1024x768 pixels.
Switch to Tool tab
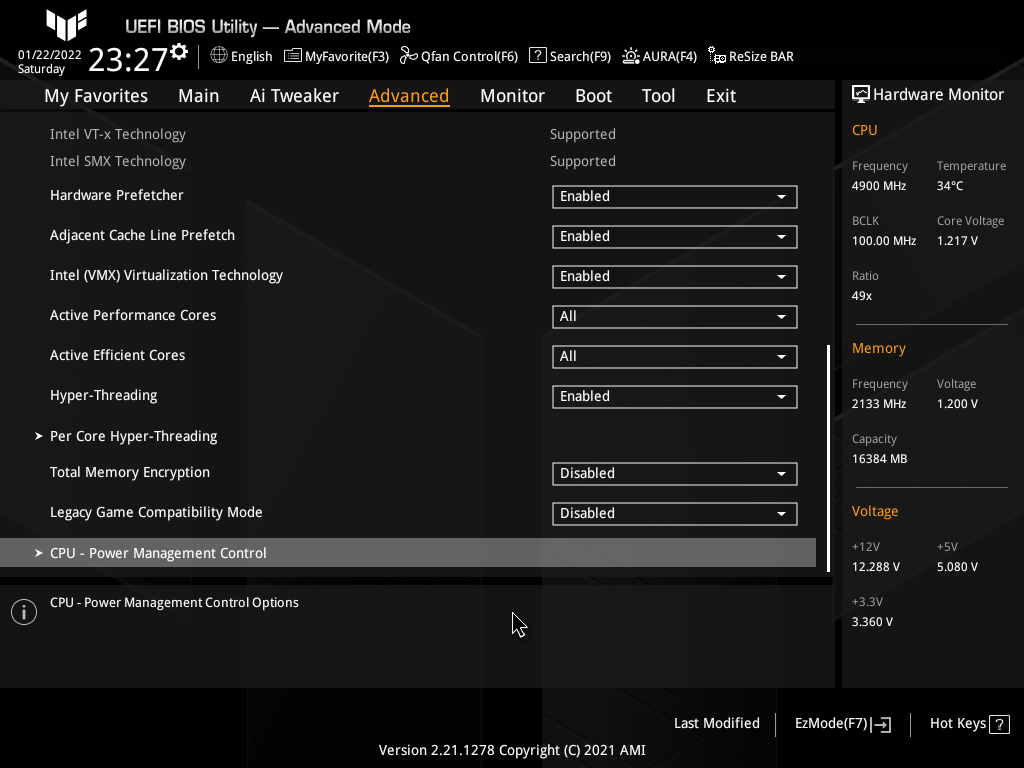pyautogui.click(x=658, y=96)
